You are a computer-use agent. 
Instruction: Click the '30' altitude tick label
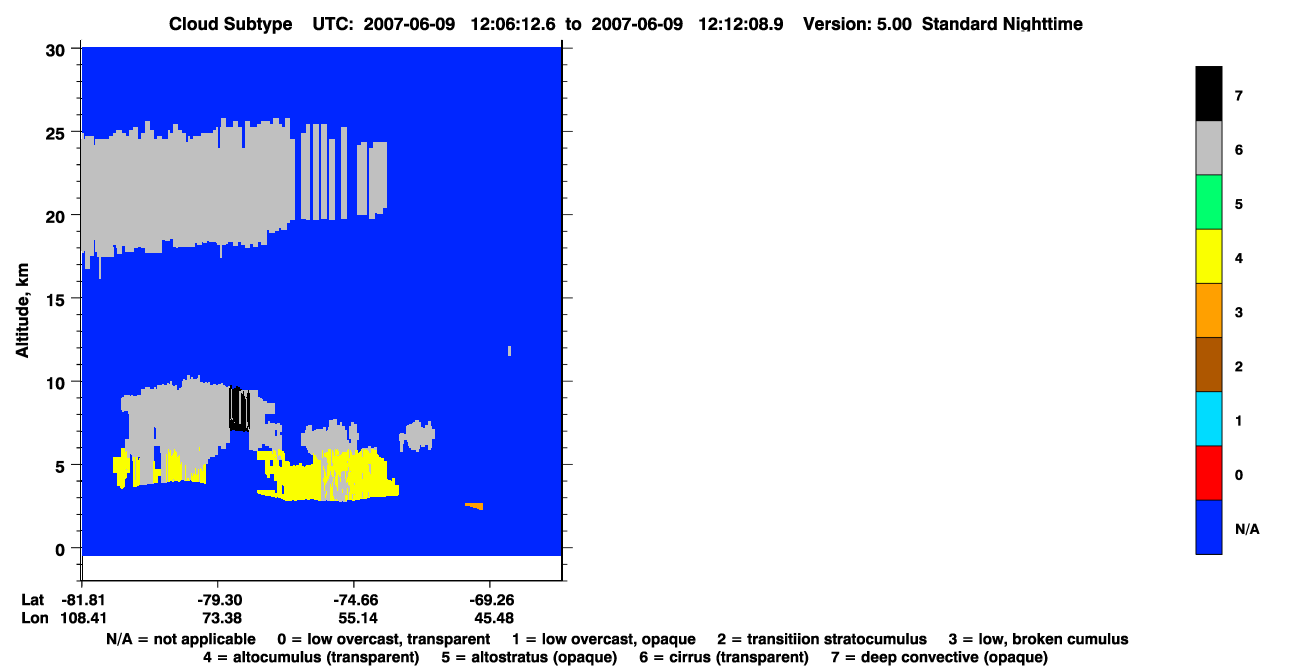click(x=58, y=49)
